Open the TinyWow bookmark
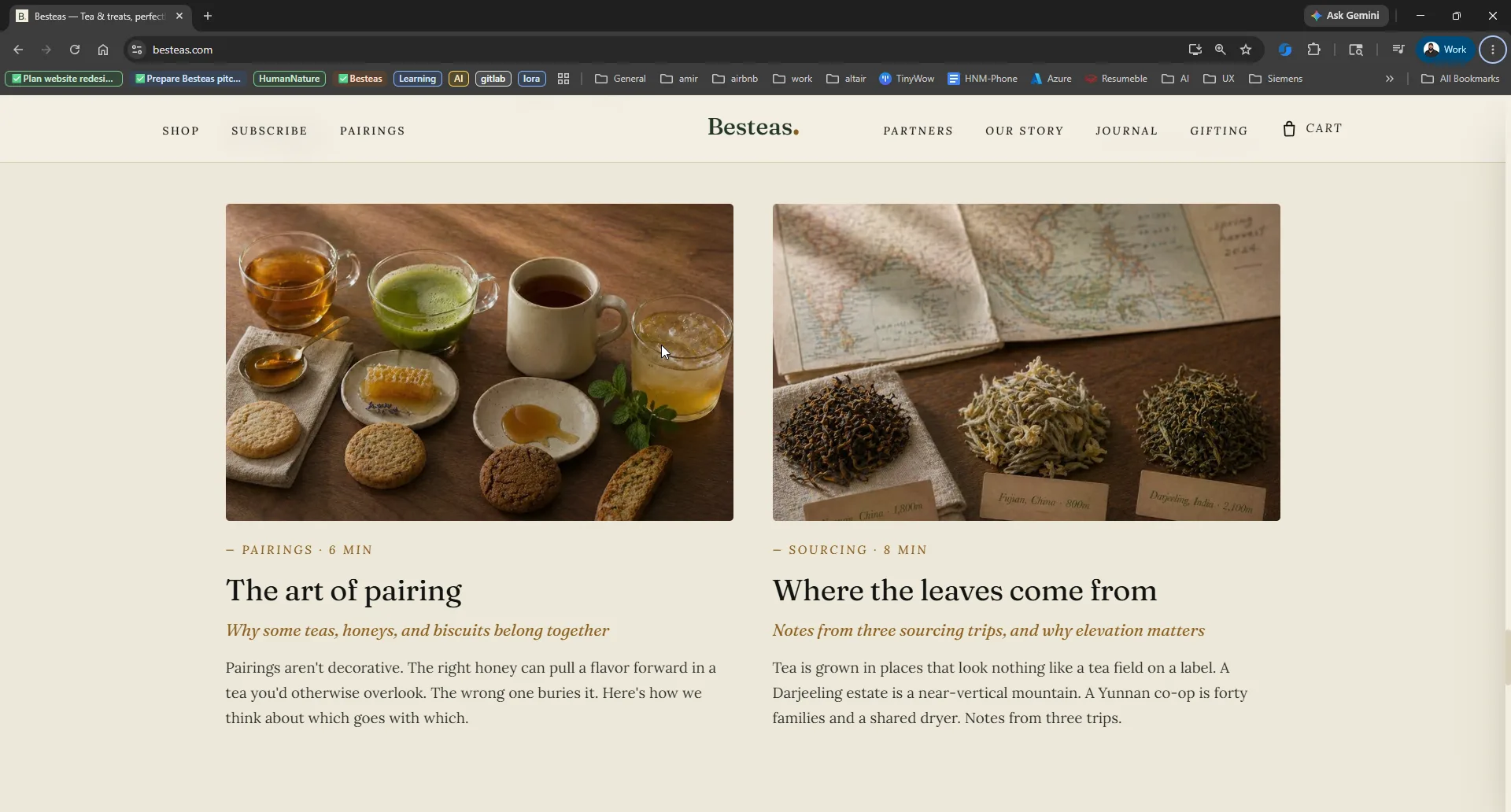 click(x=907, y=79)
